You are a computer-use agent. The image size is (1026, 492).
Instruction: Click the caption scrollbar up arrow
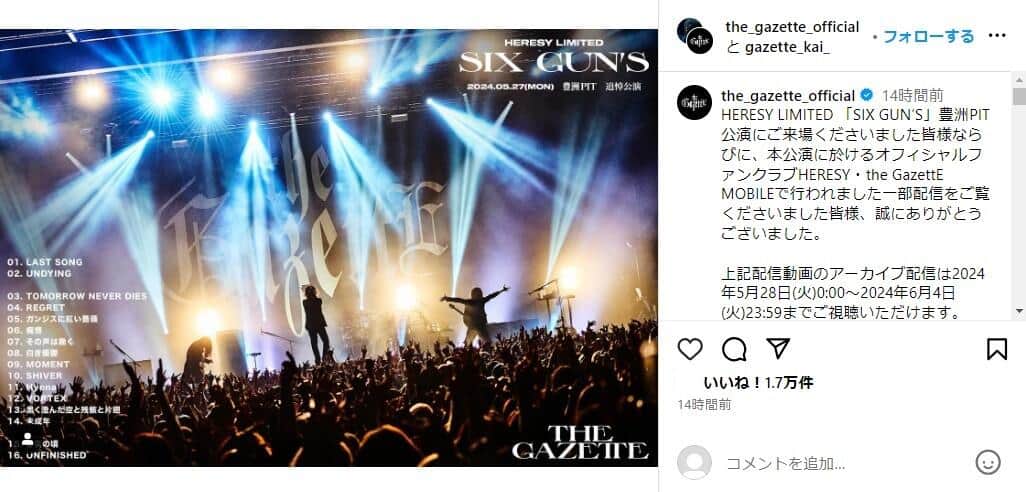tap(1019, 79)
